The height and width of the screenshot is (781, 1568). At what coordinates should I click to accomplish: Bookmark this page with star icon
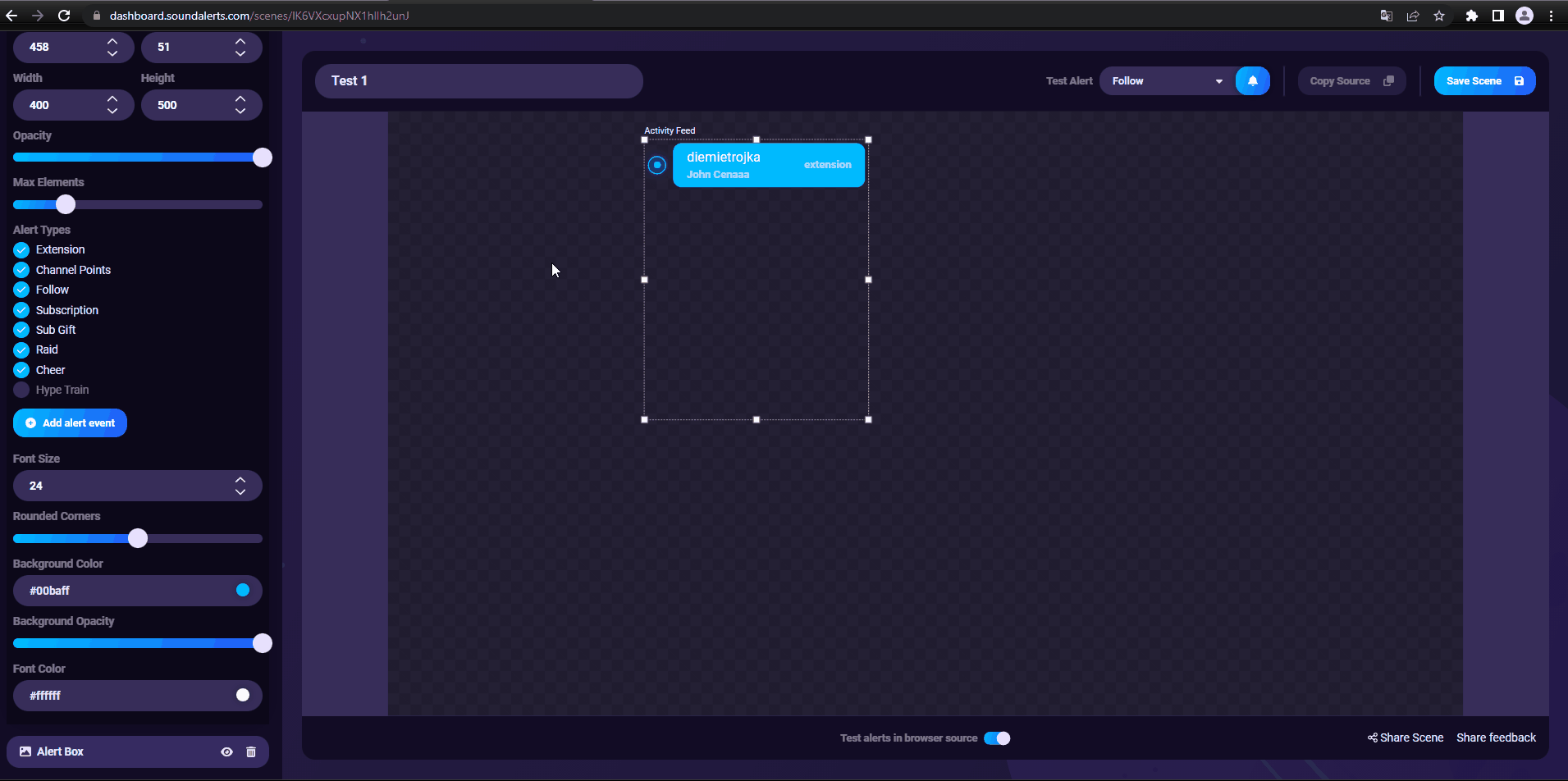click(x=1439, y=16)
